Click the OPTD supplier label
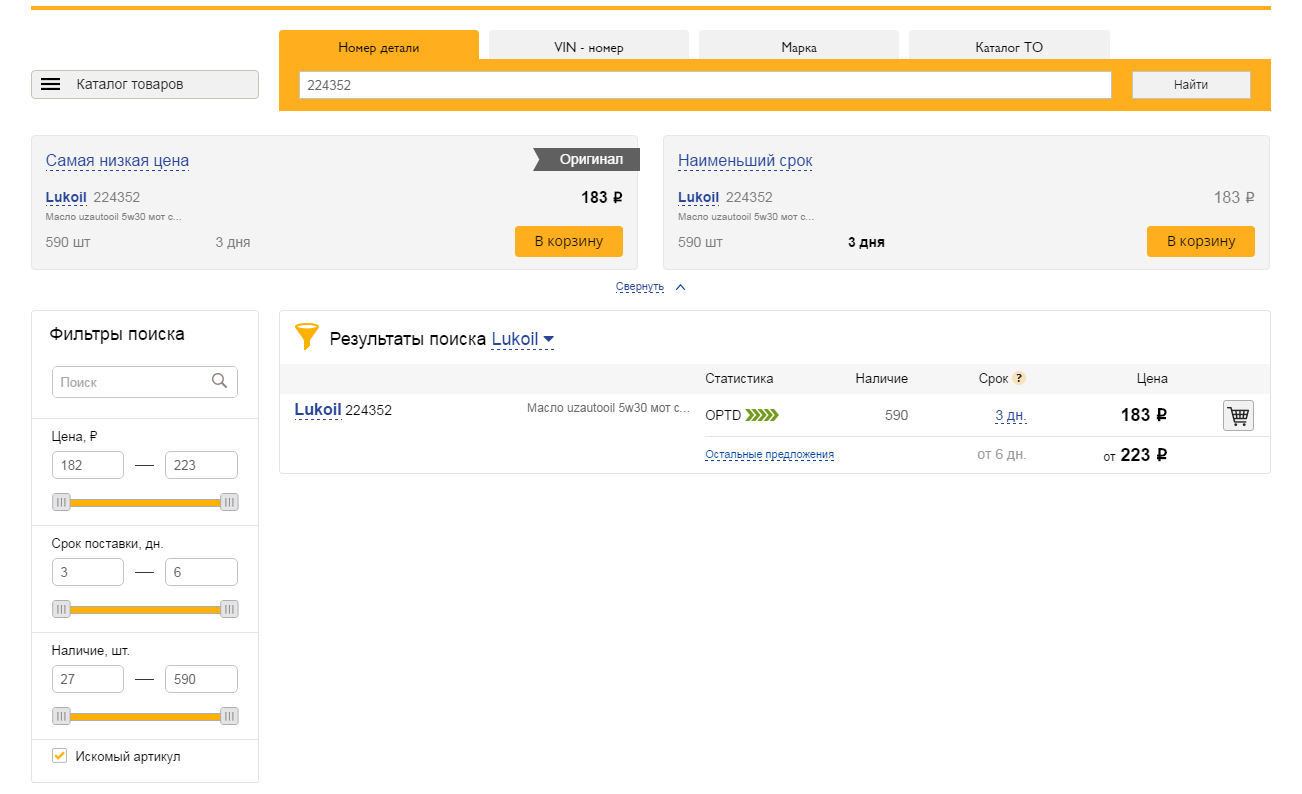 pyautogui.click(x=723, y=415)
